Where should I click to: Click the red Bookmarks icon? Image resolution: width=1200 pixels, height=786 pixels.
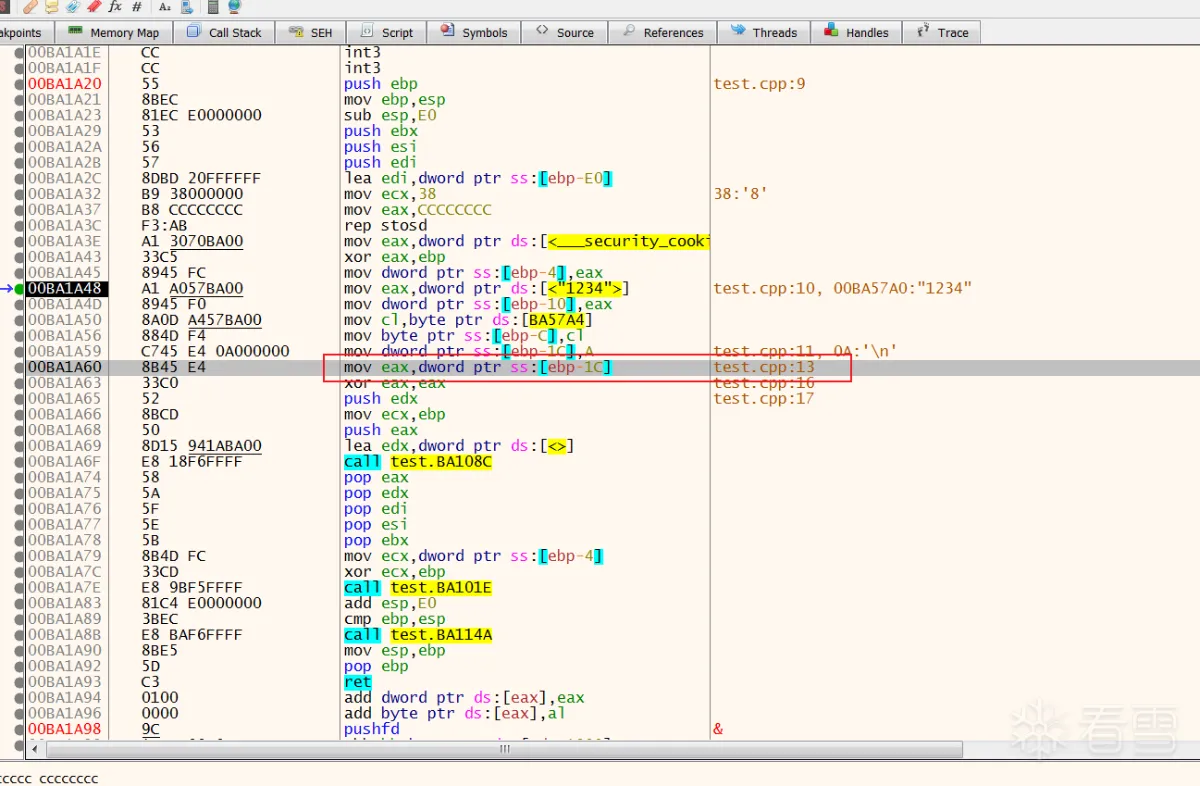(94, 6)
